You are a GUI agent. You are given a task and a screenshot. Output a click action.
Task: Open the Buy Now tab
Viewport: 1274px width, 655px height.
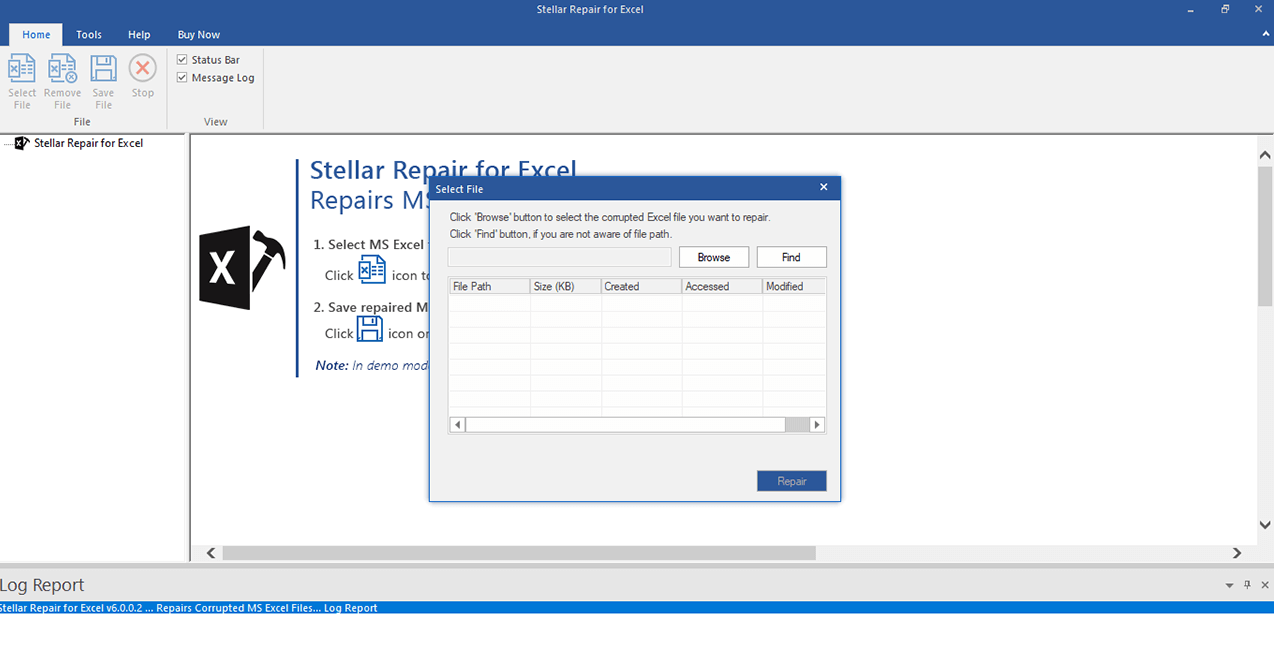click(199, 35)
